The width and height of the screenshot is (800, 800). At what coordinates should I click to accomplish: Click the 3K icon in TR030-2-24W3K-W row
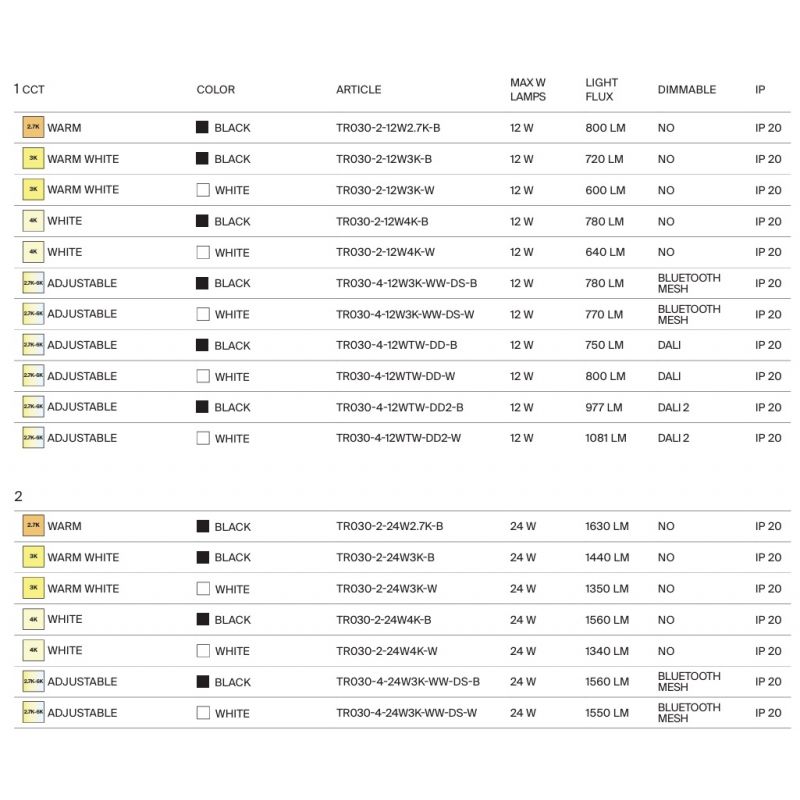coord(33,588)
